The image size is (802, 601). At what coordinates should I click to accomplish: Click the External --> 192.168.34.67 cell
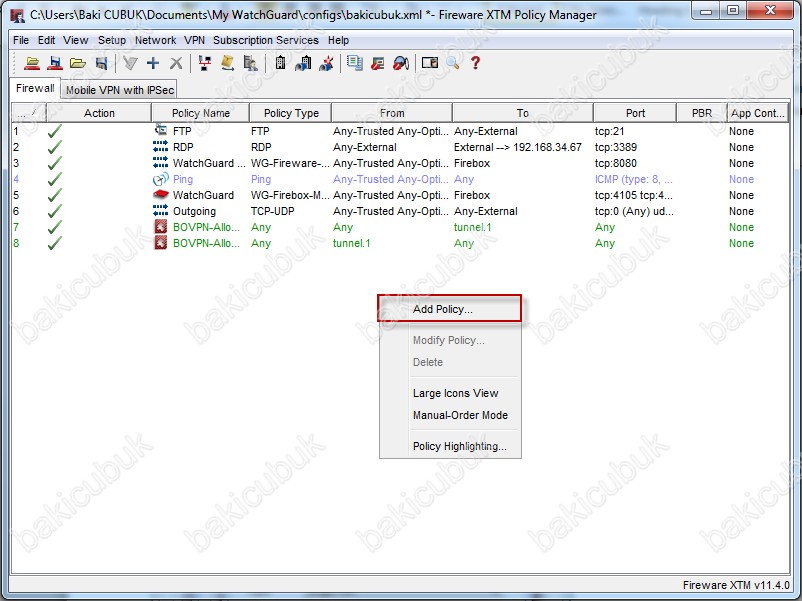point(518,147)
